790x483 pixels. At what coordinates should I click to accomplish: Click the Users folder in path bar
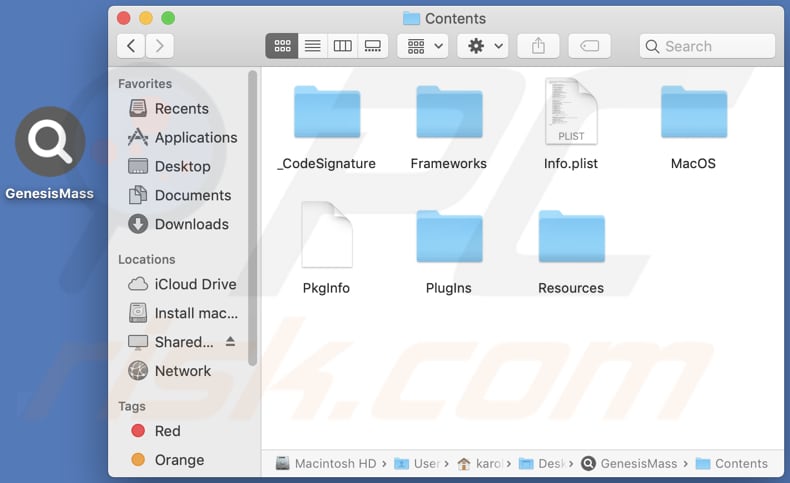coord(417,463)
